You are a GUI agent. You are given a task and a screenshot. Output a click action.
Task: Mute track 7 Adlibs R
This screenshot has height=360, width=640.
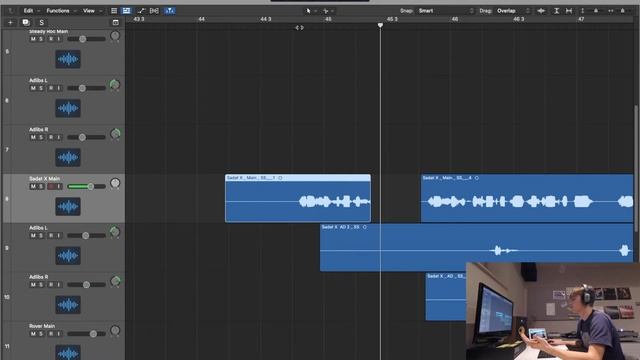[x=33, y=138]
